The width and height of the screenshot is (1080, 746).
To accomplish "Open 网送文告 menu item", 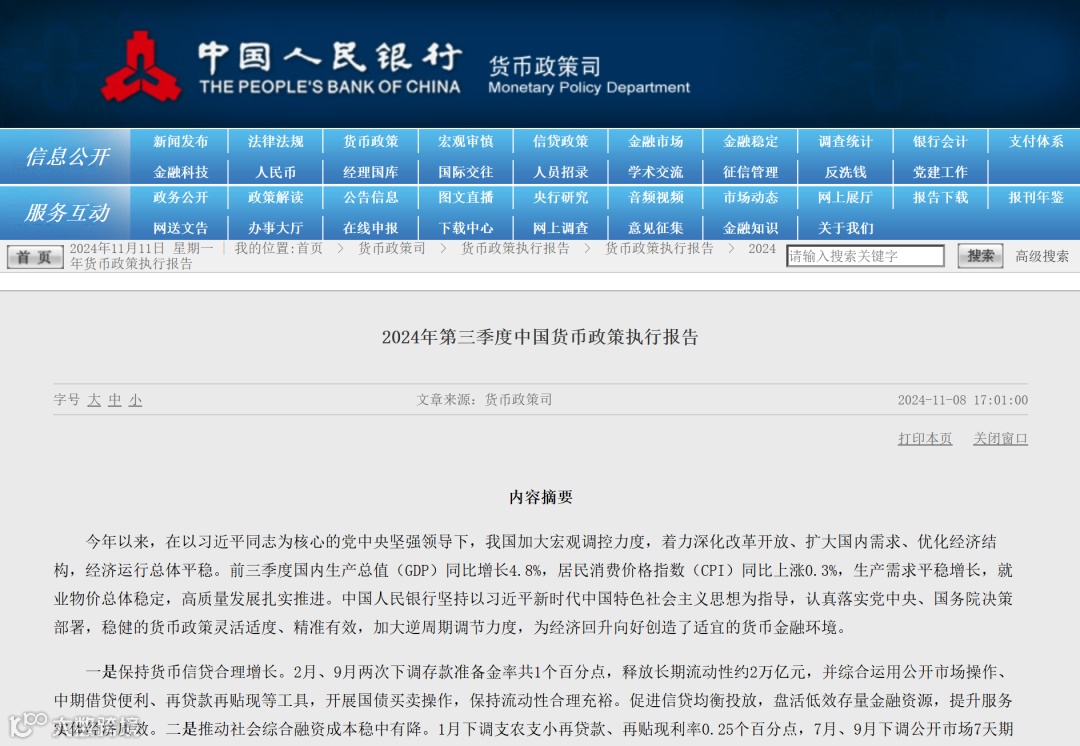I will 180,228.
